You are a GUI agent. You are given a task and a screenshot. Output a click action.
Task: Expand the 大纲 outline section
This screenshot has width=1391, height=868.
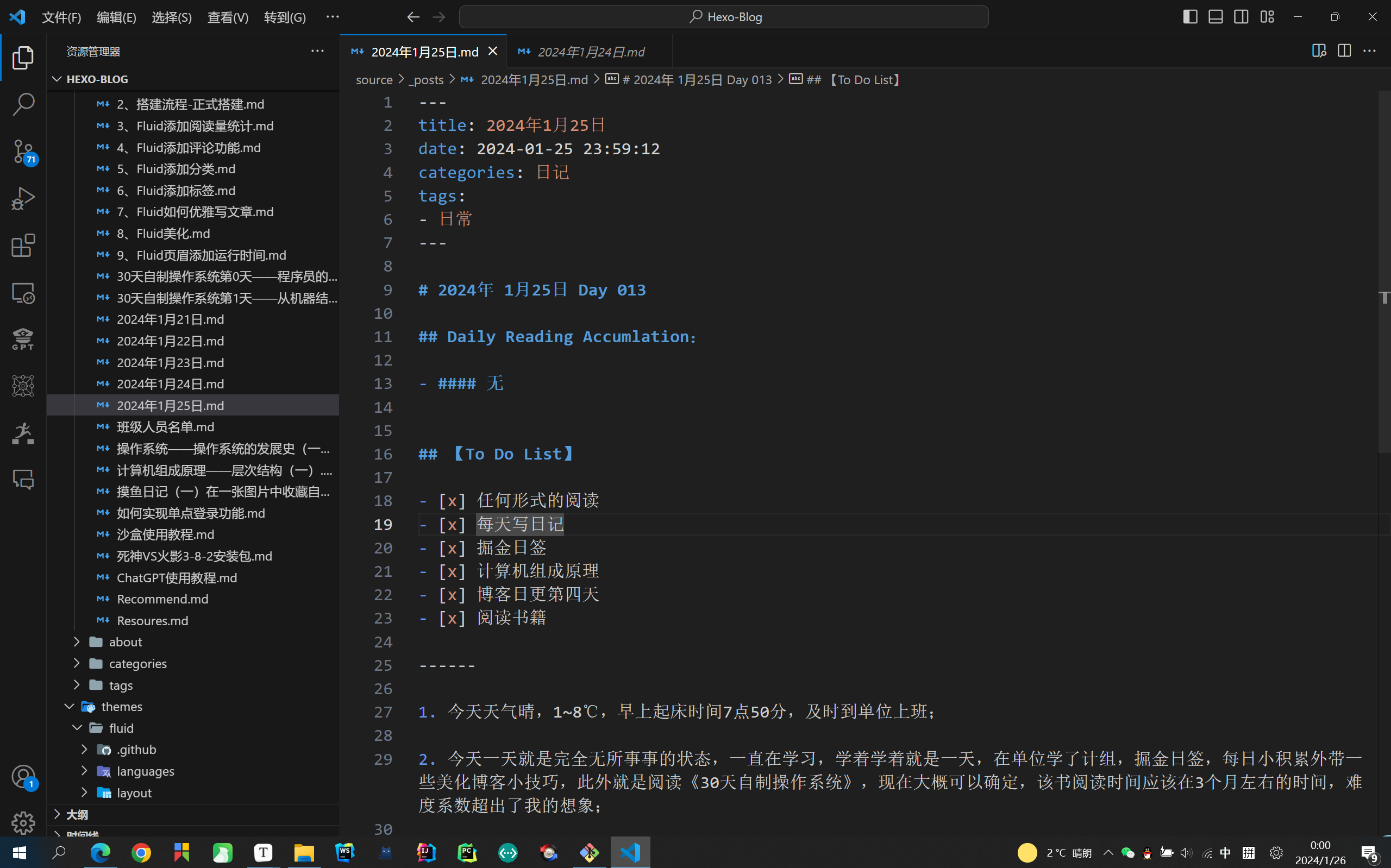[192, 815]
